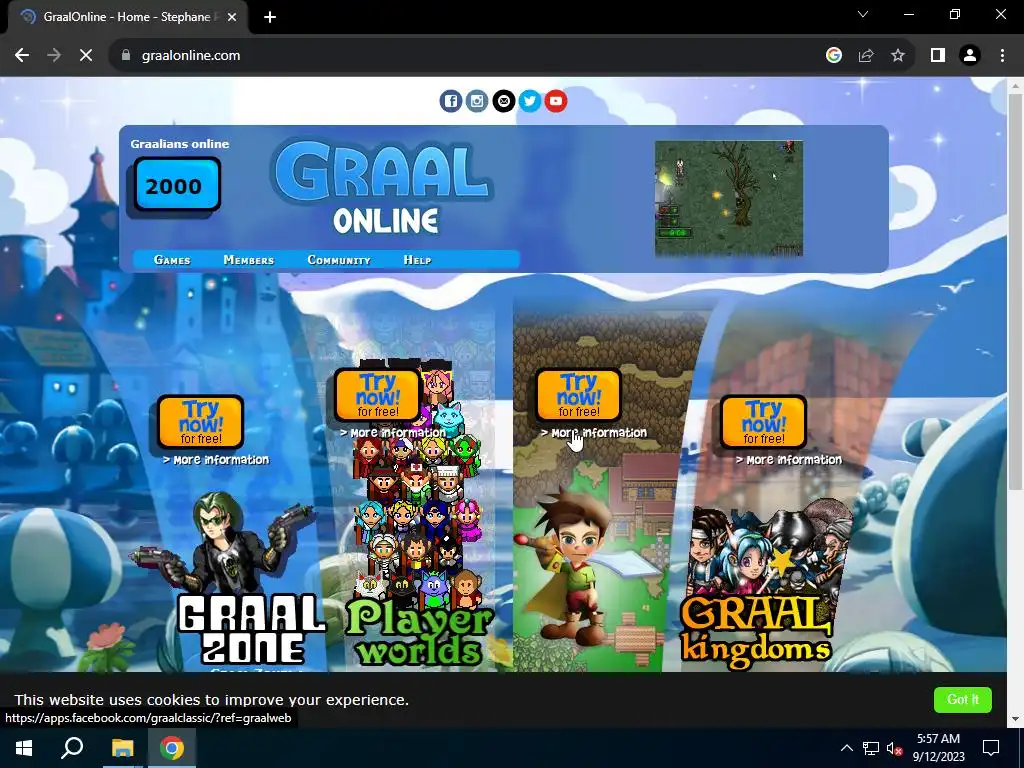1024x768 pixels.
Task: Click Try now above the boy character
Action: 579,395
